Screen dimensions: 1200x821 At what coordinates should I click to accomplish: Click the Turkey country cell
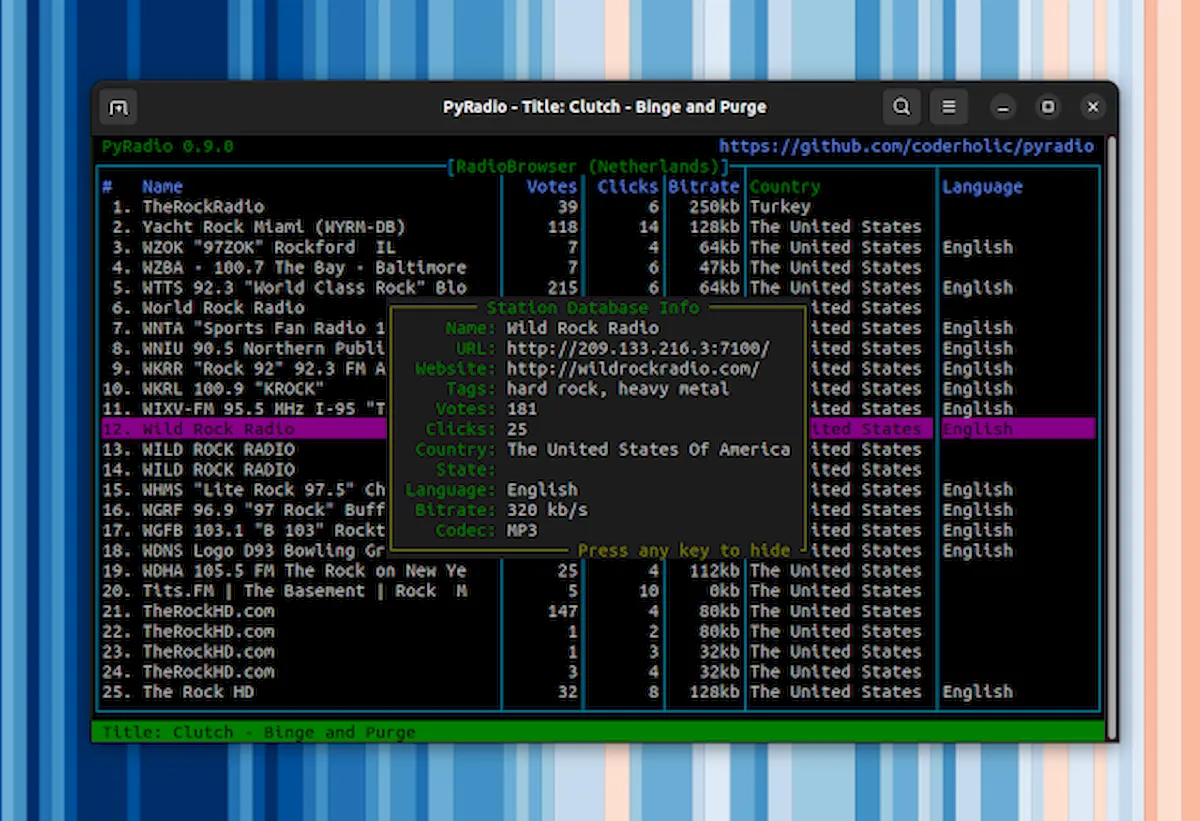point(780,207)
